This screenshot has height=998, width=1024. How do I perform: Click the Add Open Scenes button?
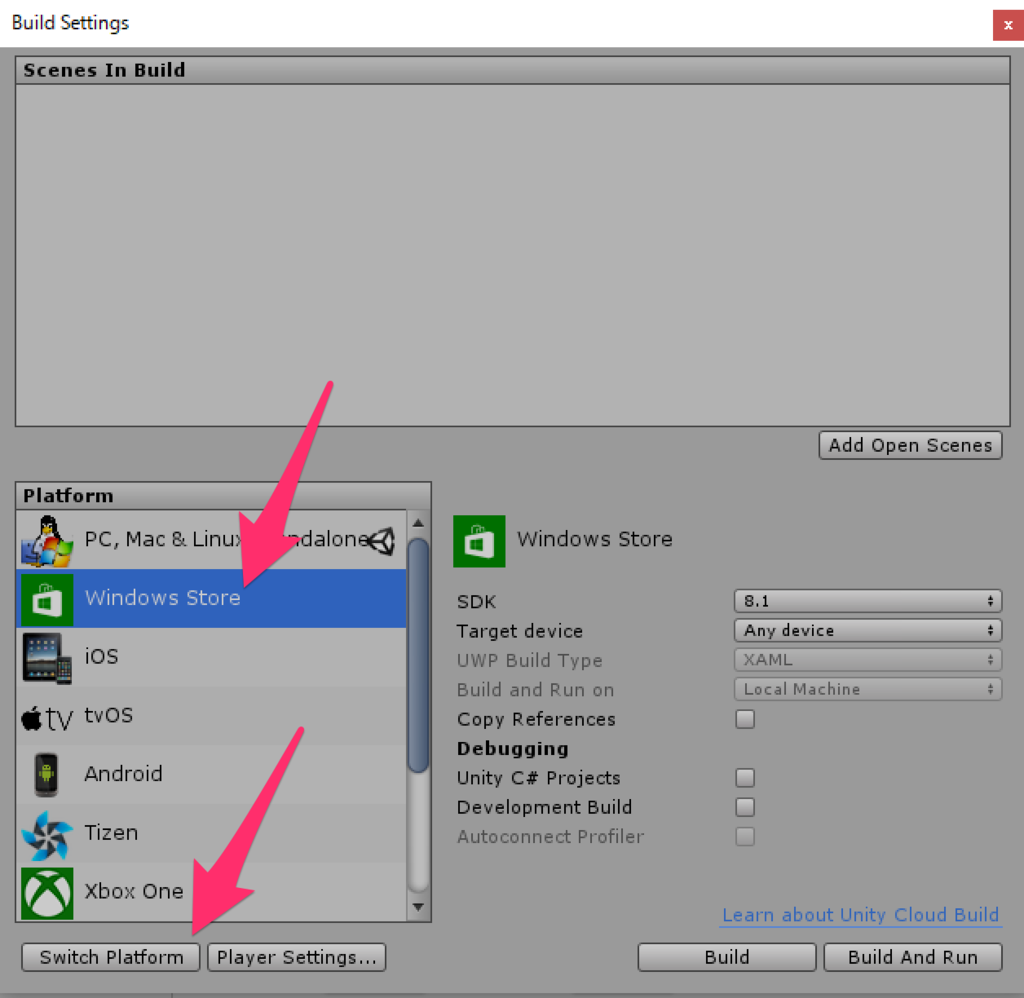(x=910, y=445)
